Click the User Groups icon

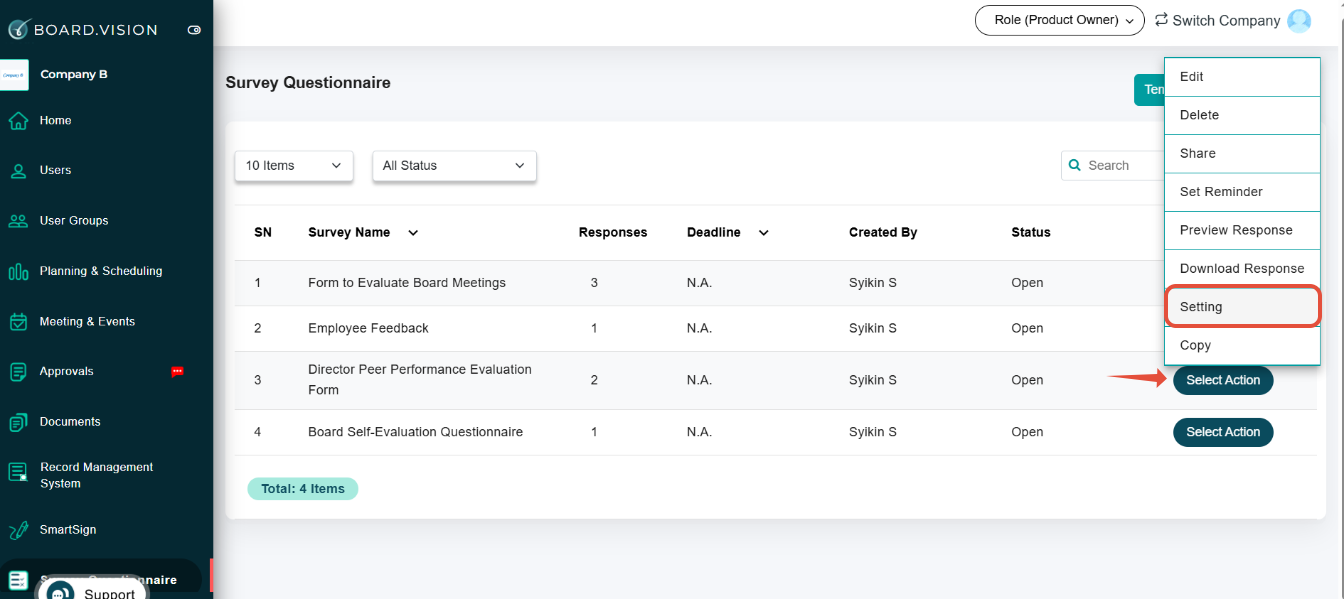tap(18, 221)
